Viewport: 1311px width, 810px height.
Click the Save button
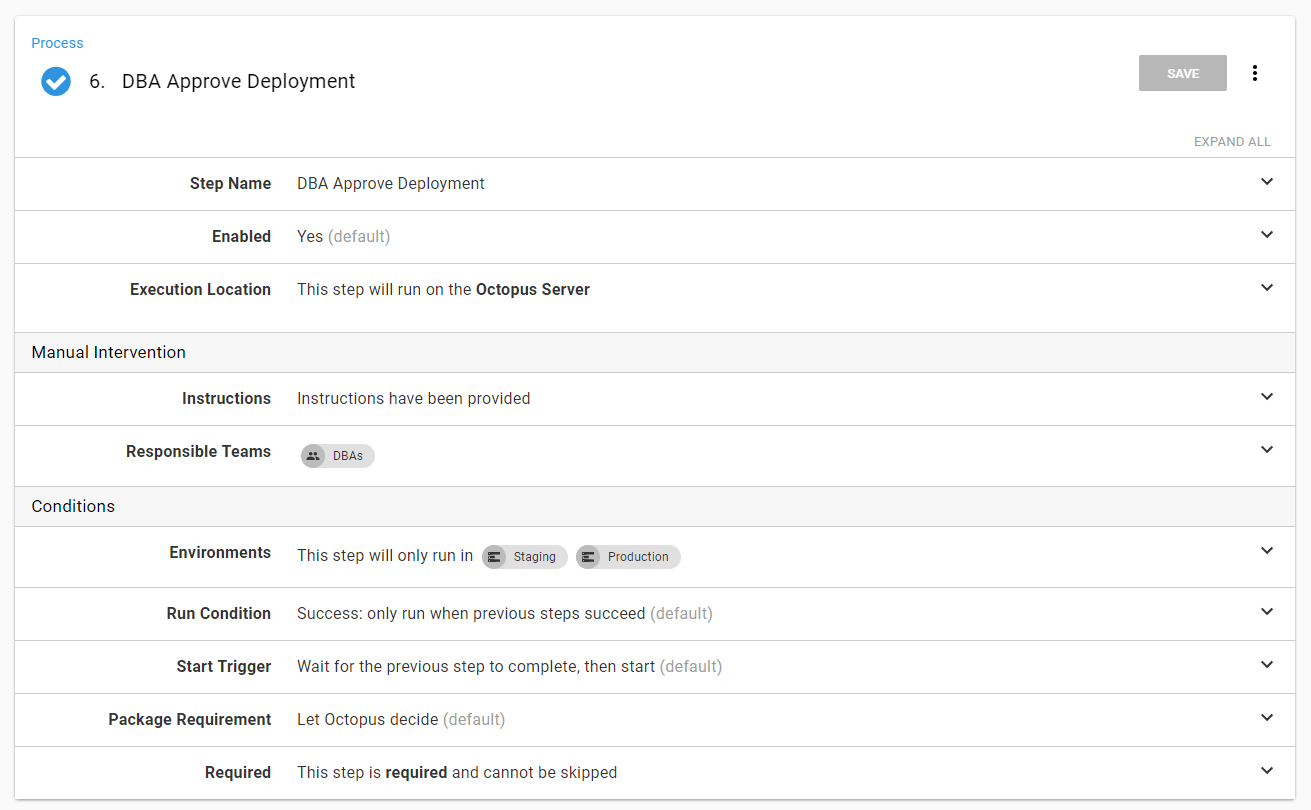[1183, 73]
